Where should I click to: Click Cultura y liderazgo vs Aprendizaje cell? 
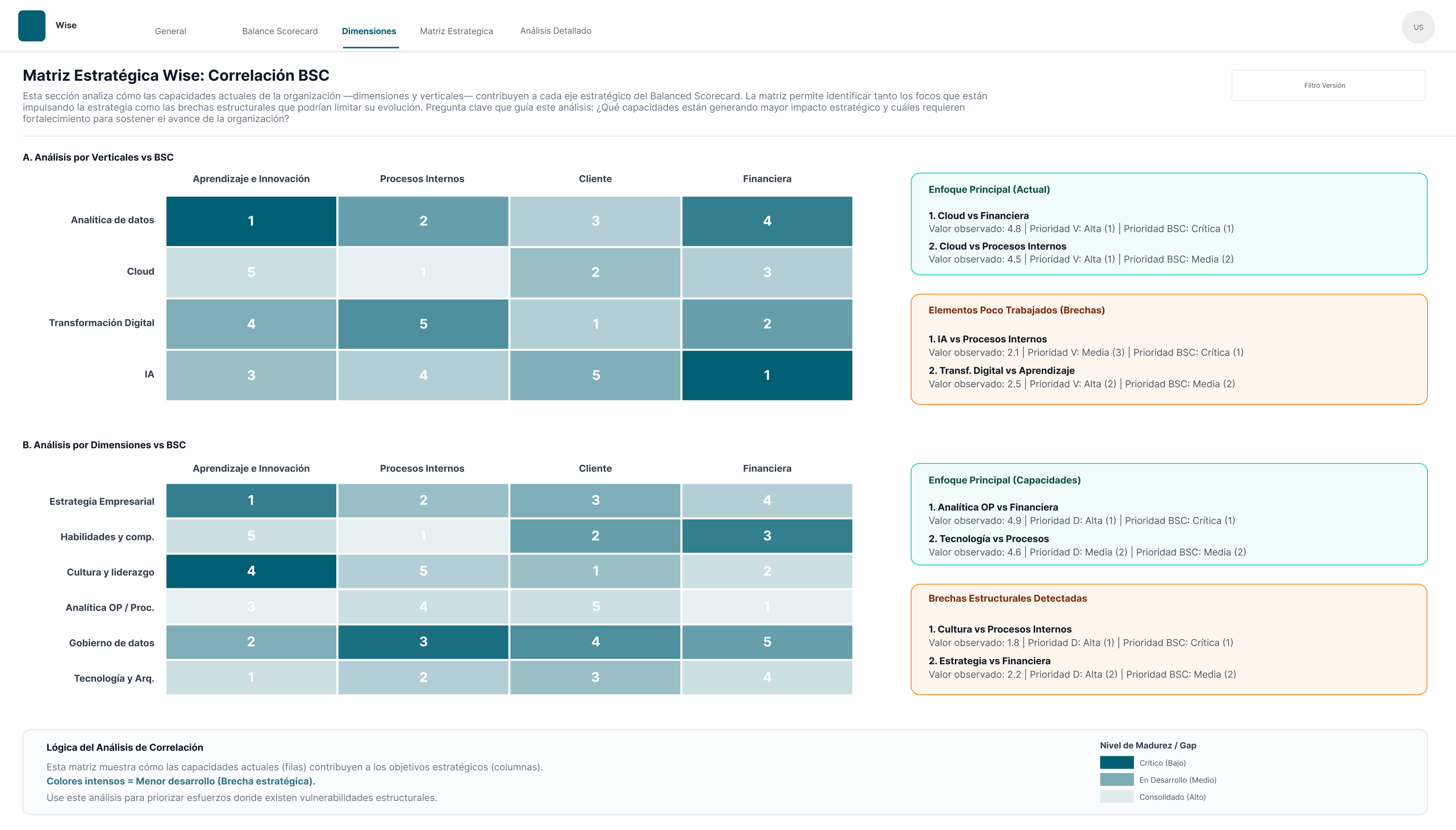click(x=251, y=571)
